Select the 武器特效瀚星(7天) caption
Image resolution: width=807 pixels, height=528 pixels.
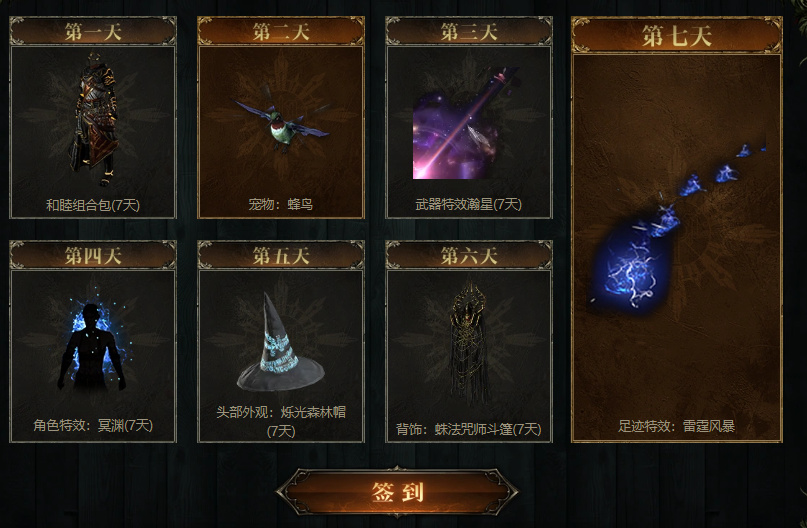pos(469,204)
